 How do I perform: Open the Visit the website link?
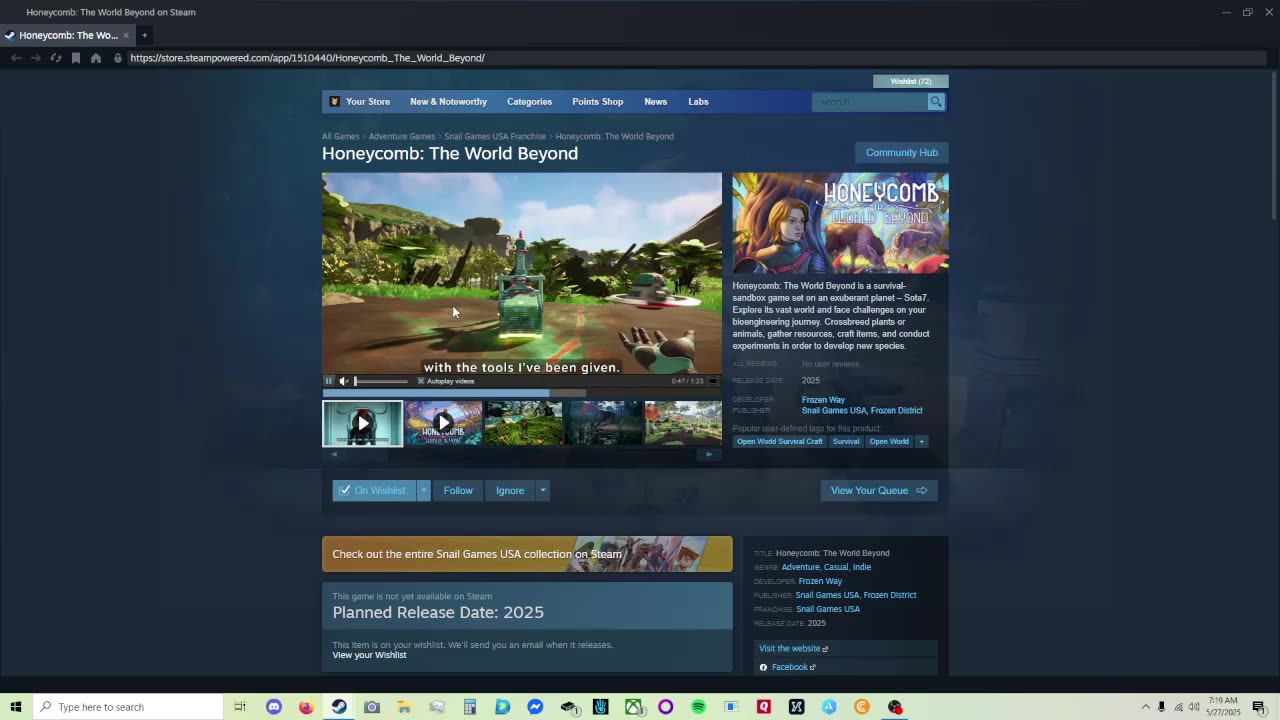point(793,648)
